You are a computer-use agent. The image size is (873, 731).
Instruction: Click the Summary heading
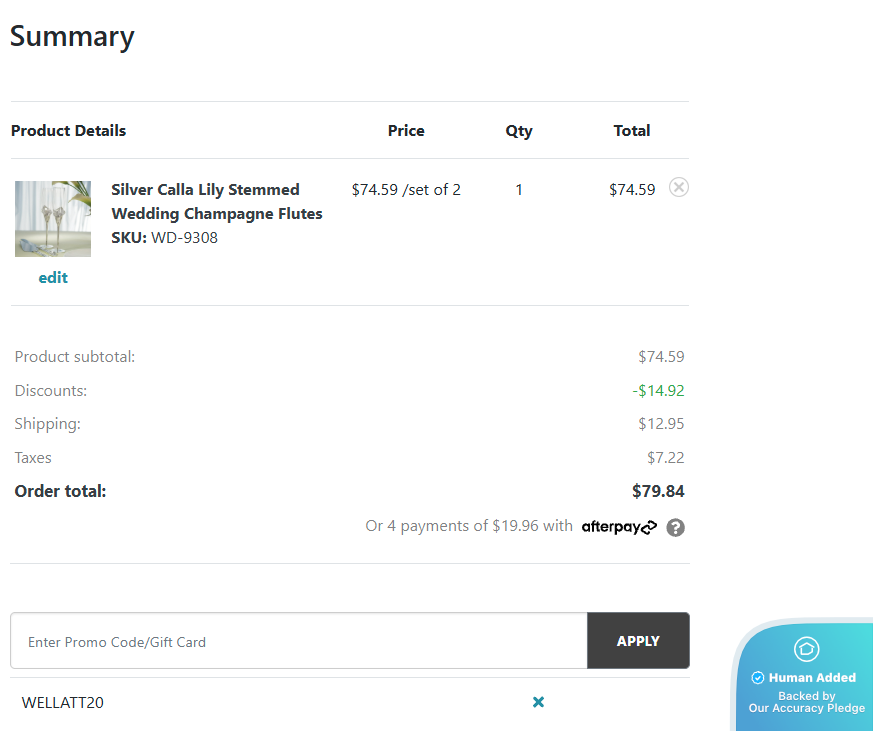(x=72, y=37)
